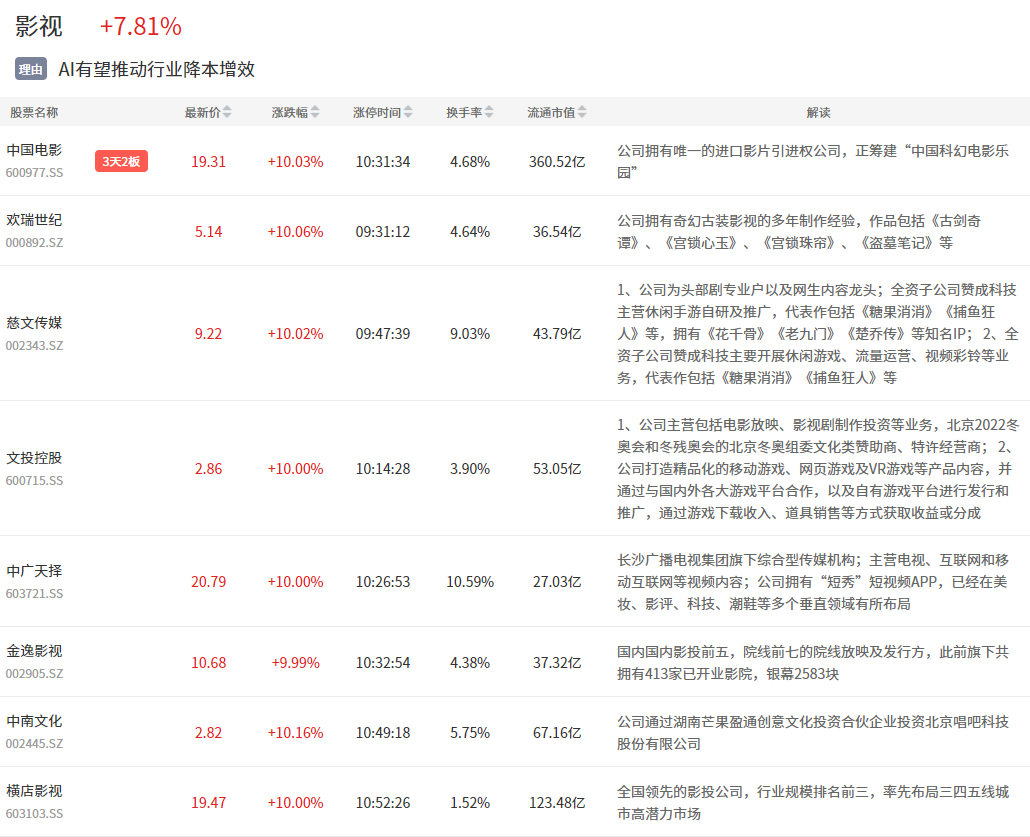This screenshot has width=1030, height=837.
Task: Click 中国电影 price 19.31
Action: tap(208, 162)
